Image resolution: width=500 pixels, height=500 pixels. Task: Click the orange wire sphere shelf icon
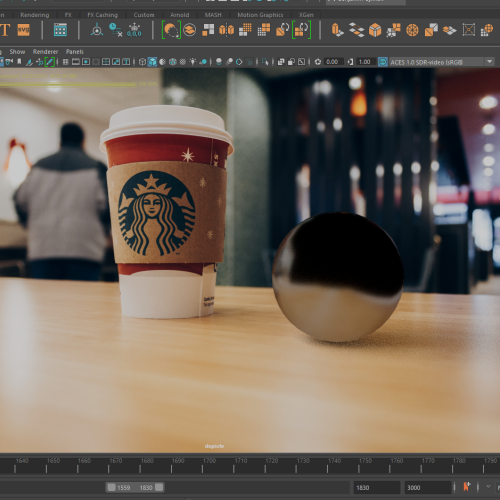(x=487, y=30)
